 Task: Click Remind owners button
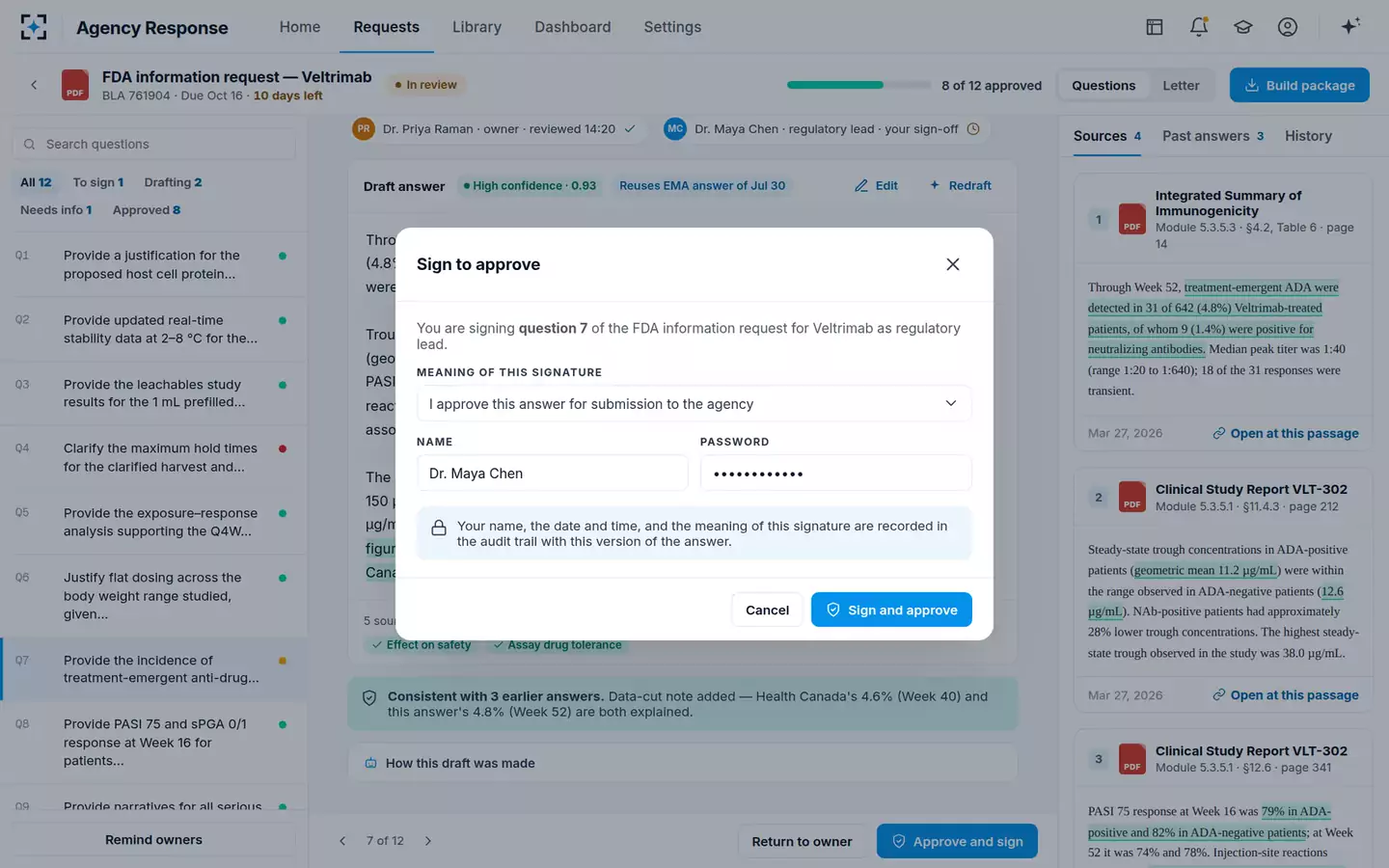pos(154,840)
